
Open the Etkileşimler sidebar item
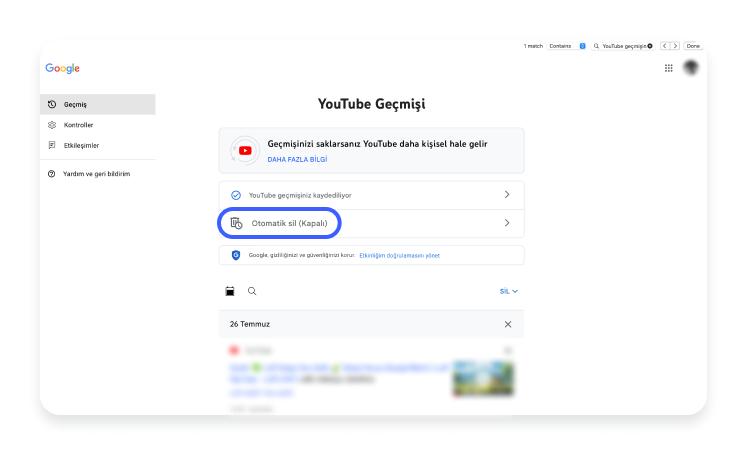98,145
